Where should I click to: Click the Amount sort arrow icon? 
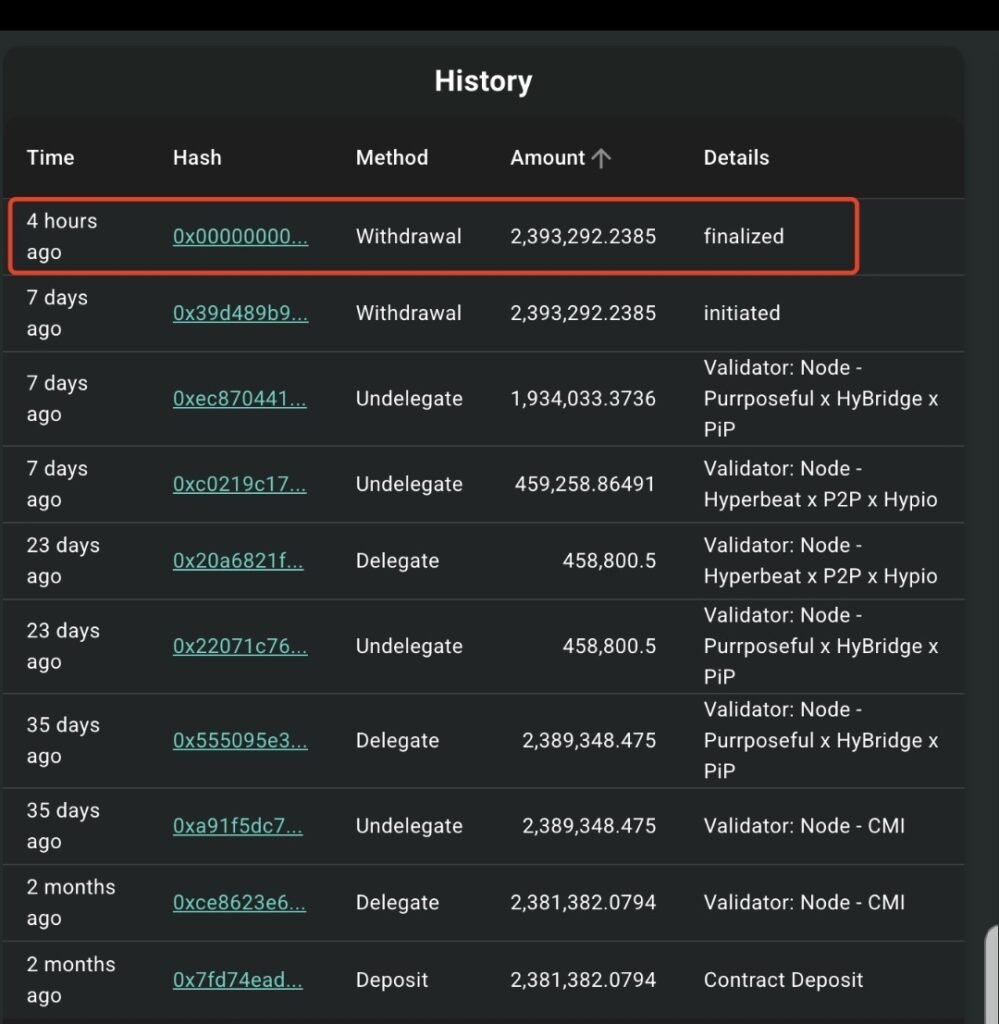601,158
